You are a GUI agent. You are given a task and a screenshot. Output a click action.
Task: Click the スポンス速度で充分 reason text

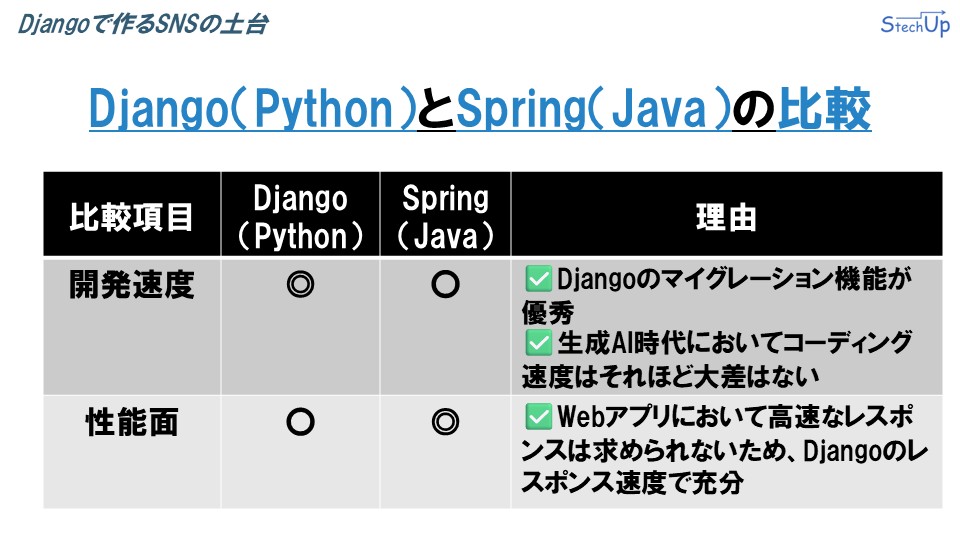(632, 483)
